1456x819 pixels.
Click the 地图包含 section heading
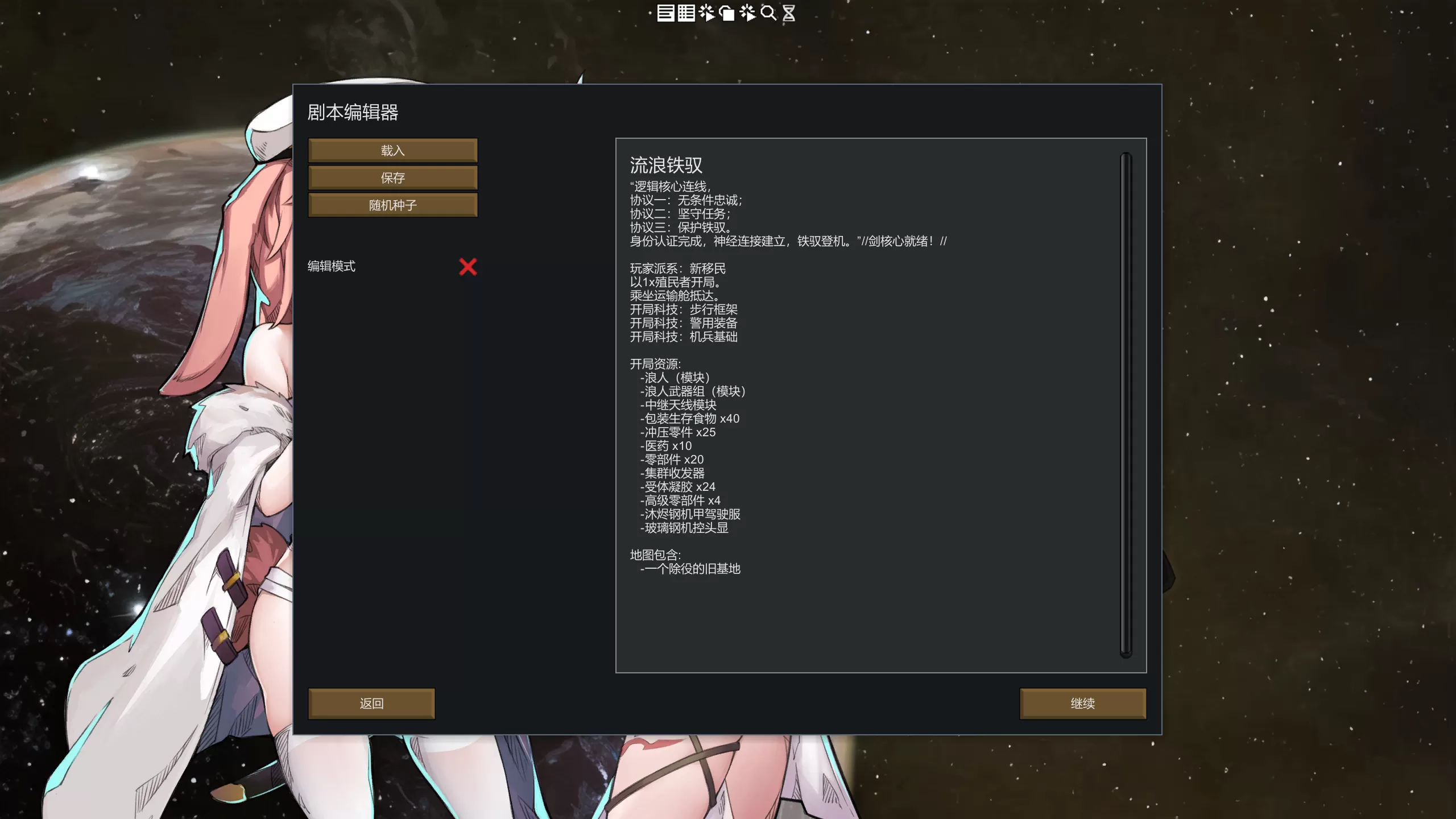[655, 555]
